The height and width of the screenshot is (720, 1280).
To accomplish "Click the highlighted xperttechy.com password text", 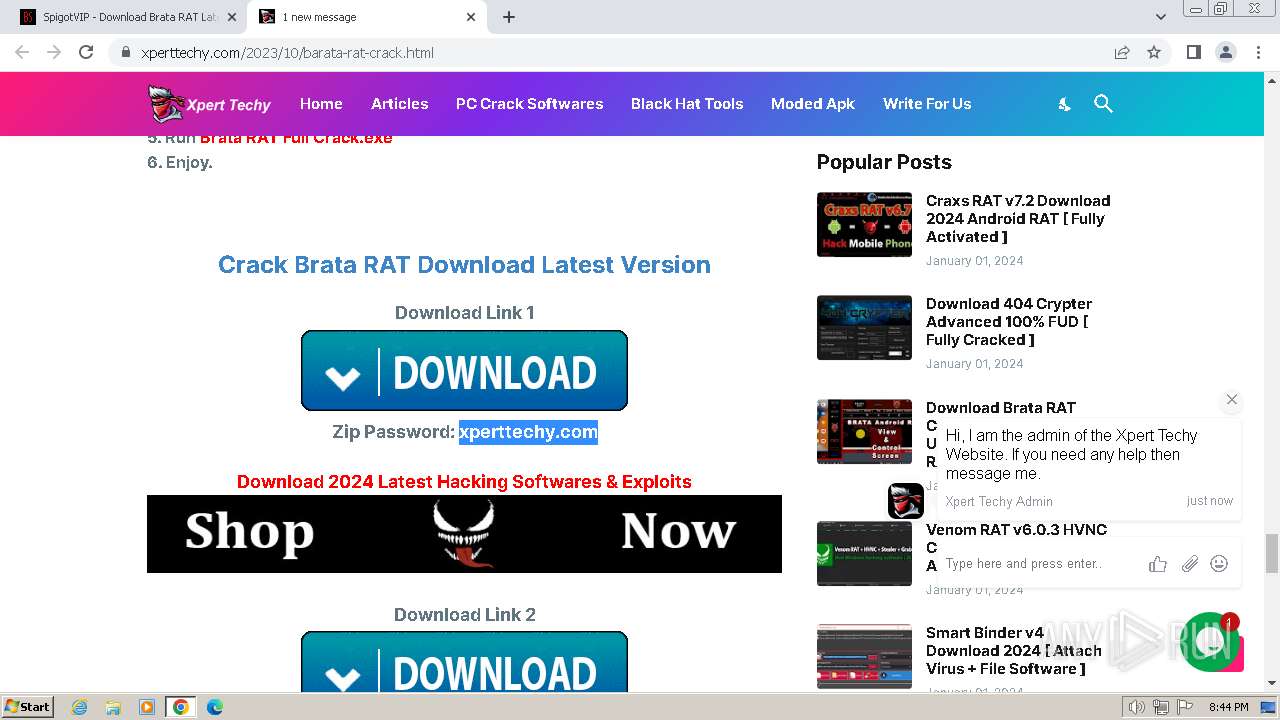I will (528, 432).
